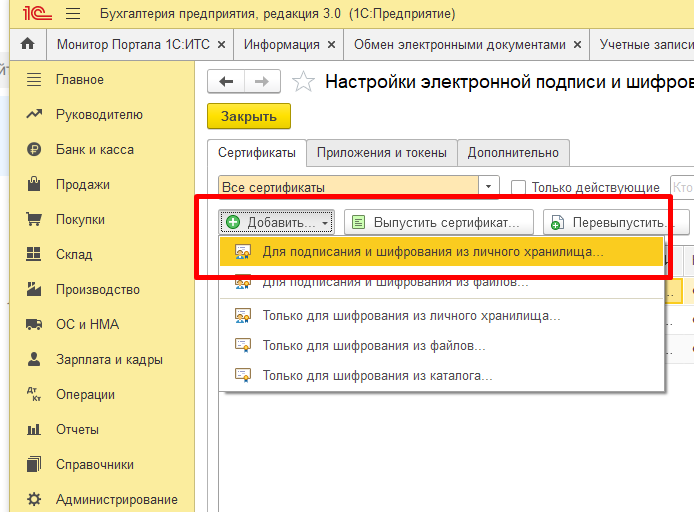The width and height of the screenshot is (694, 512).
Task: Click certificate icon beside Только для шифрования из файлов
Action: click(243, 345)
